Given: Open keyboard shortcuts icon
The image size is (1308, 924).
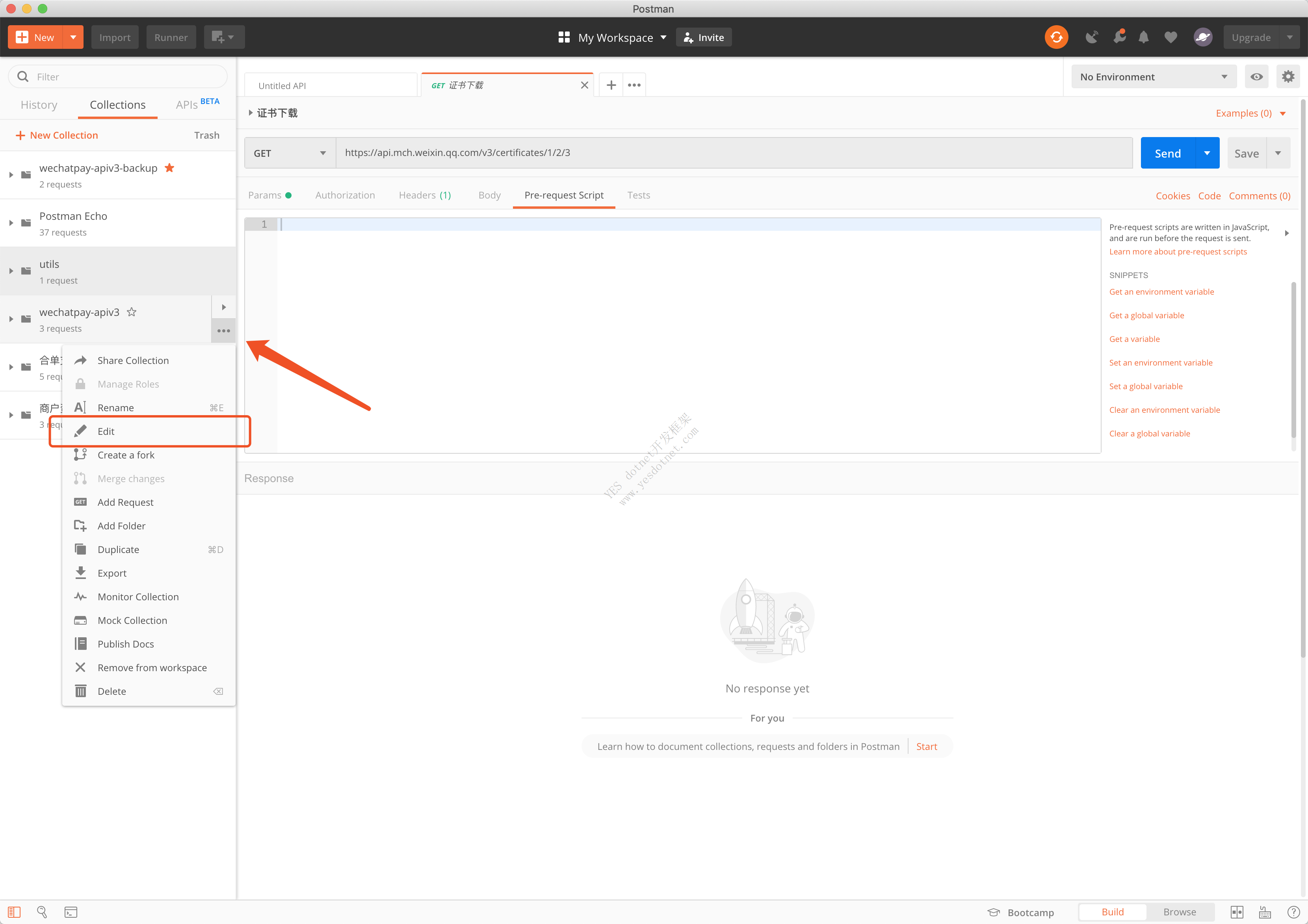Looking at the screenshot, I should [1265, 912].
